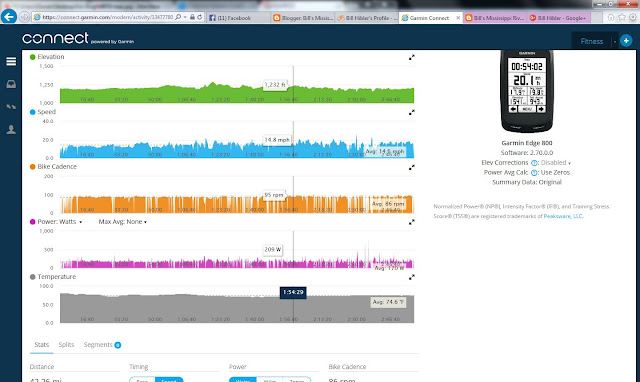
Task: Switch to the Segments tab
Action: 98,345
